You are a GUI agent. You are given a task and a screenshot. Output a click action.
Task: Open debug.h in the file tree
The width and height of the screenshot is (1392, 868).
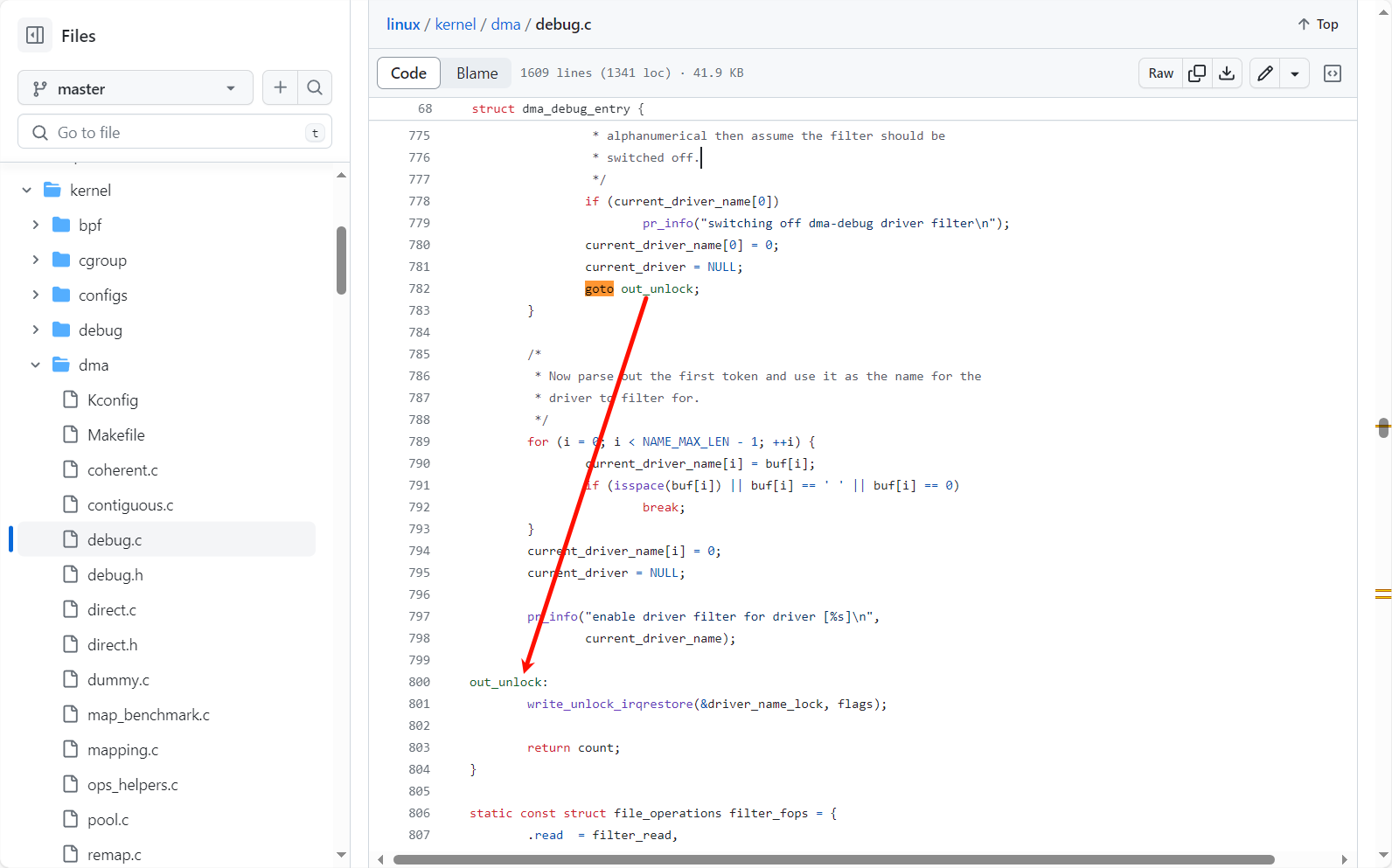(115, 574)
